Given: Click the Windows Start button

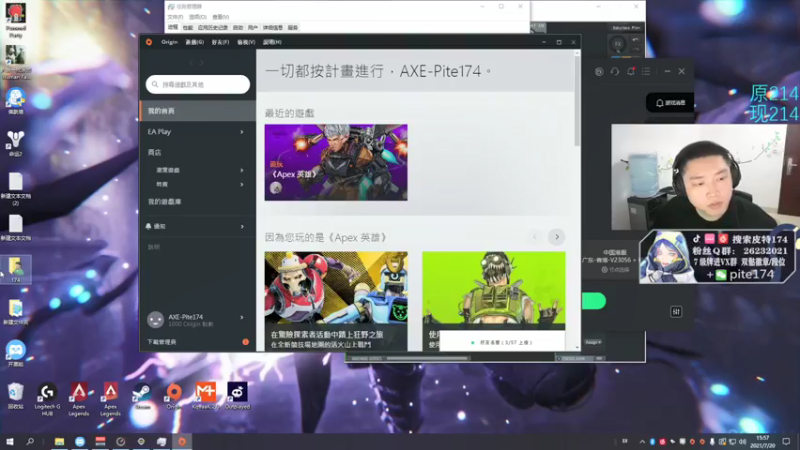Looking at the screenshot, I should [10, 441].
